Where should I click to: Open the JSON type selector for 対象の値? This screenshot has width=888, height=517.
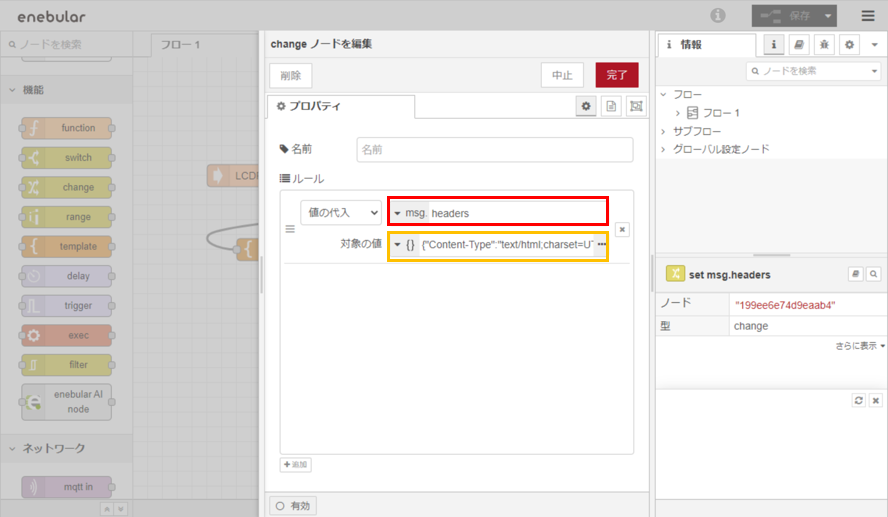405,245
